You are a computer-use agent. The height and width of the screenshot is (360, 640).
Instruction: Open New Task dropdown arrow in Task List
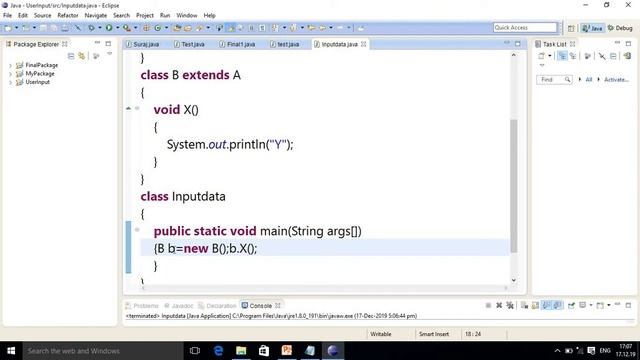pyautogui.click(x=550, y=56)
